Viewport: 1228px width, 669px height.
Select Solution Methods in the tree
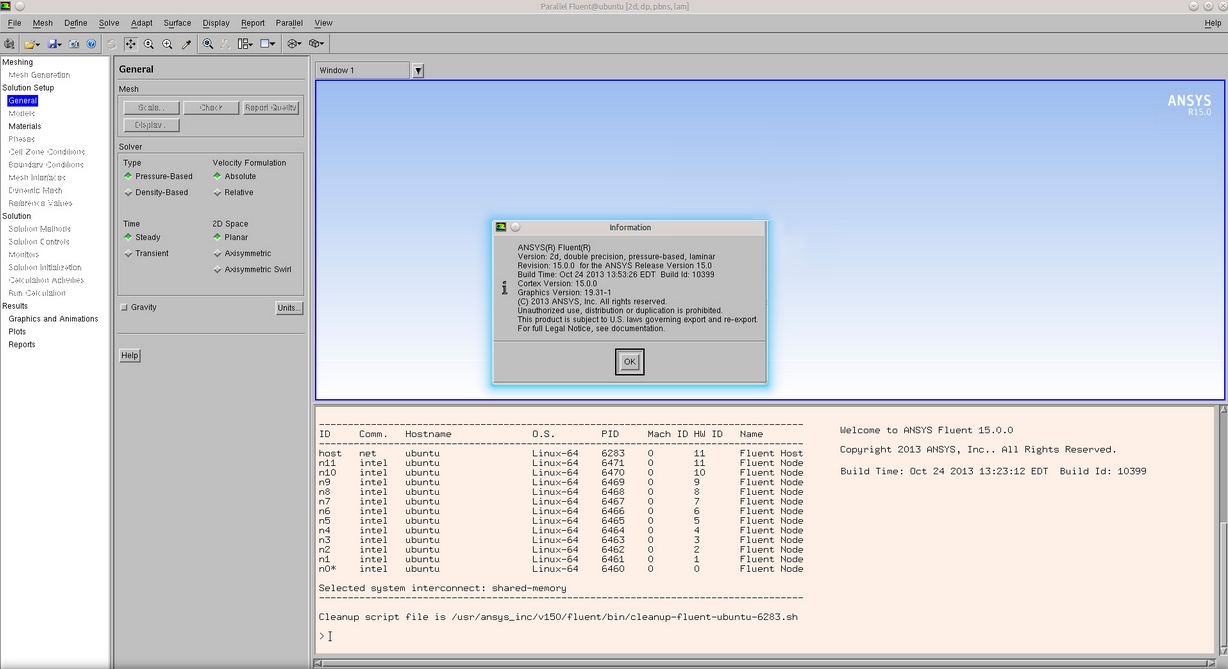pyautogui.click(x=39, y=229)
